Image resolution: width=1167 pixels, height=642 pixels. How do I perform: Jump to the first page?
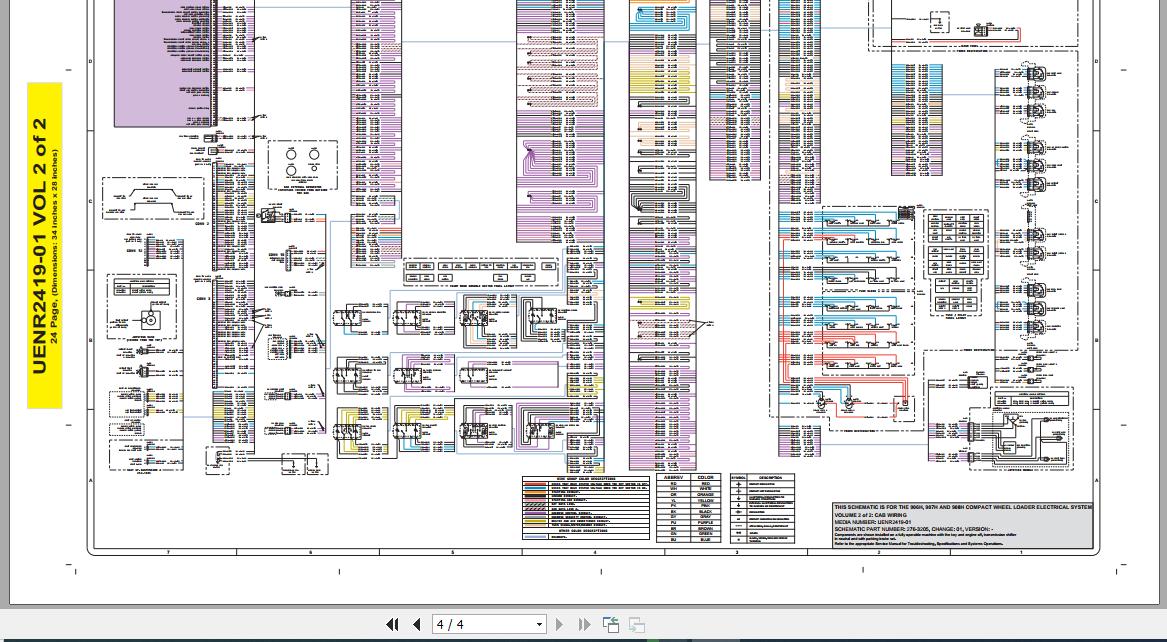tap(392, 625)
